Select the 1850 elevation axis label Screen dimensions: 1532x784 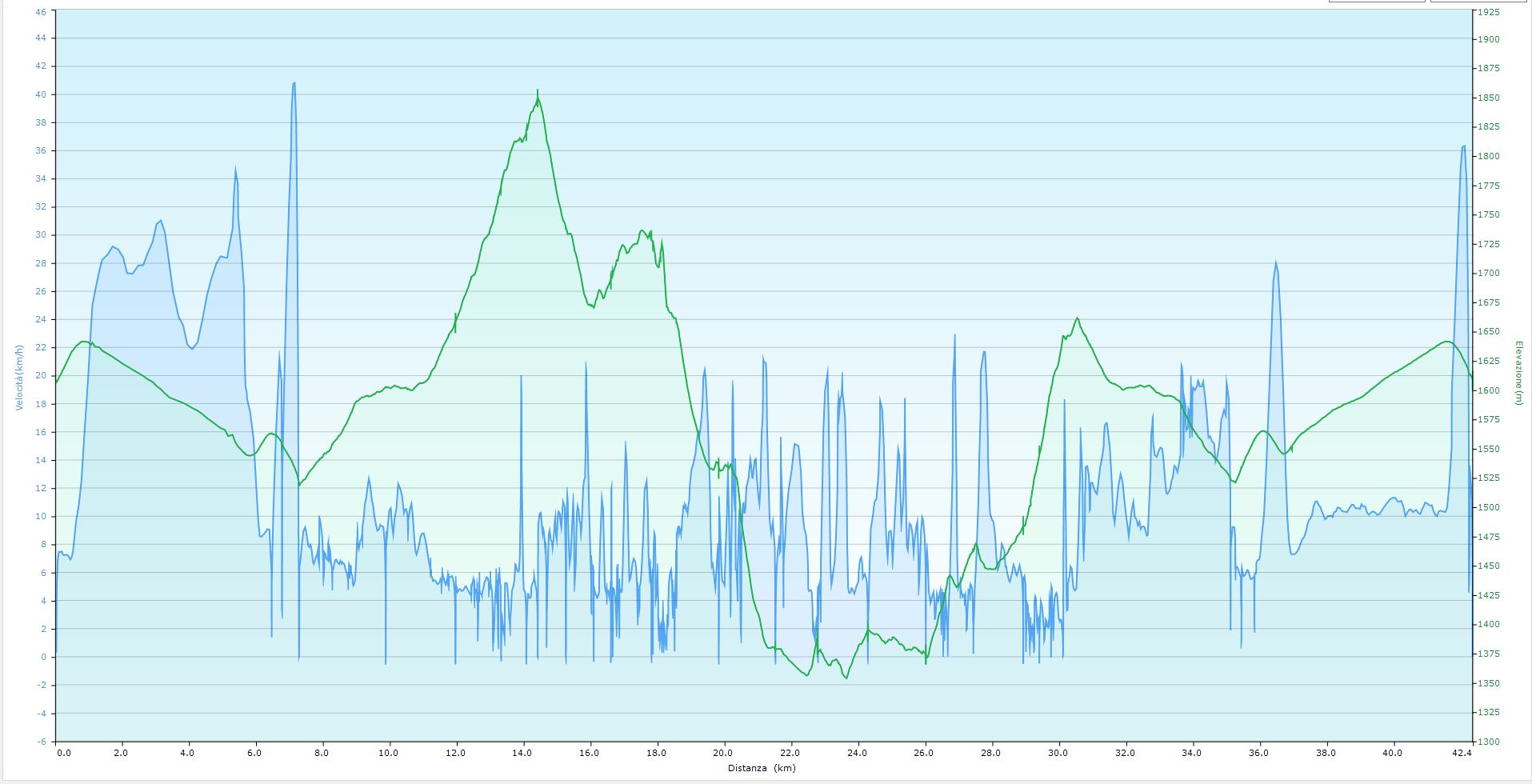[1489, 98]
